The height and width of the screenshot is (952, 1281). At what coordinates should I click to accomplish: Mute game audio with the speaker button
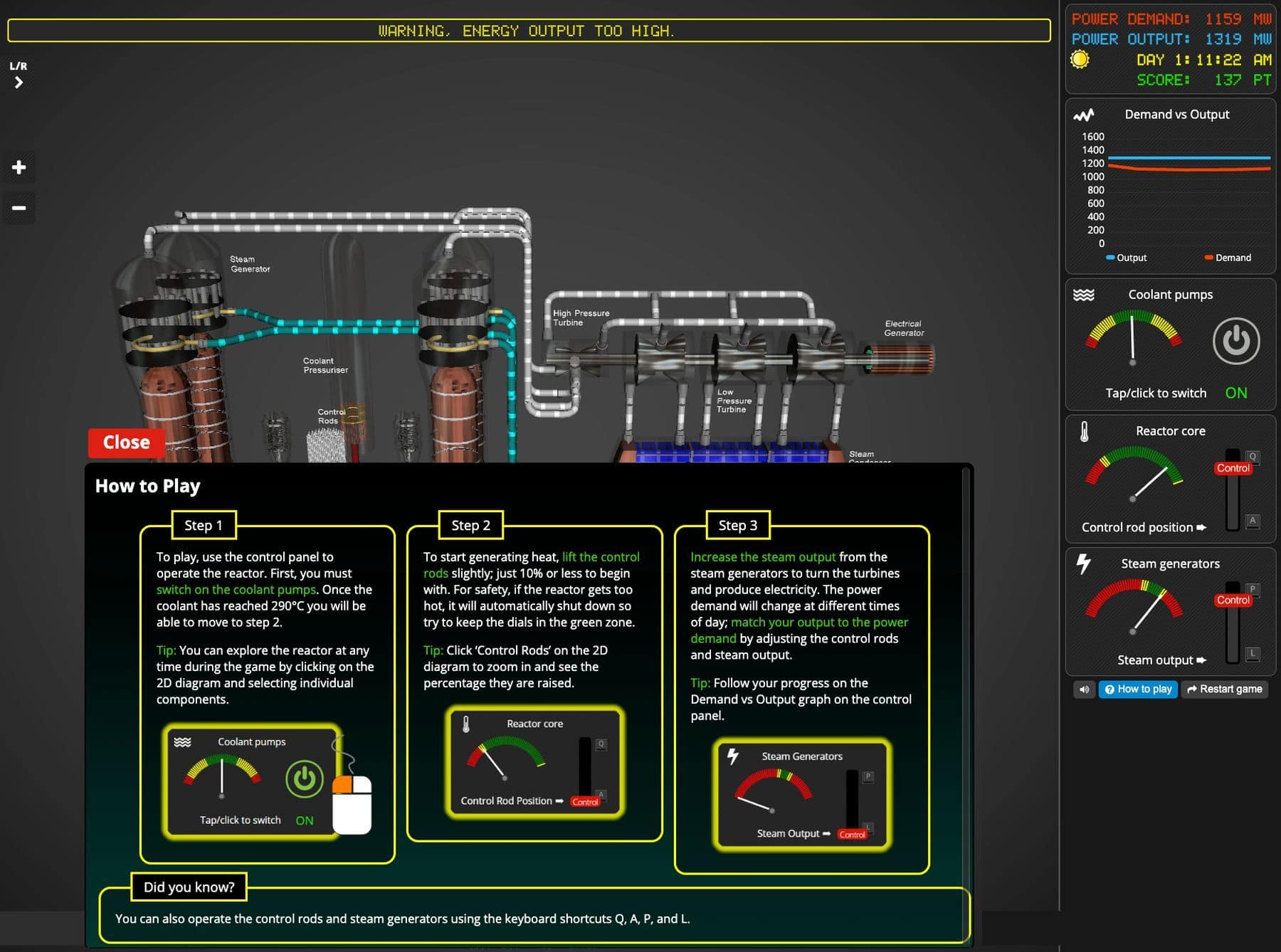(x=1084, y=689)
